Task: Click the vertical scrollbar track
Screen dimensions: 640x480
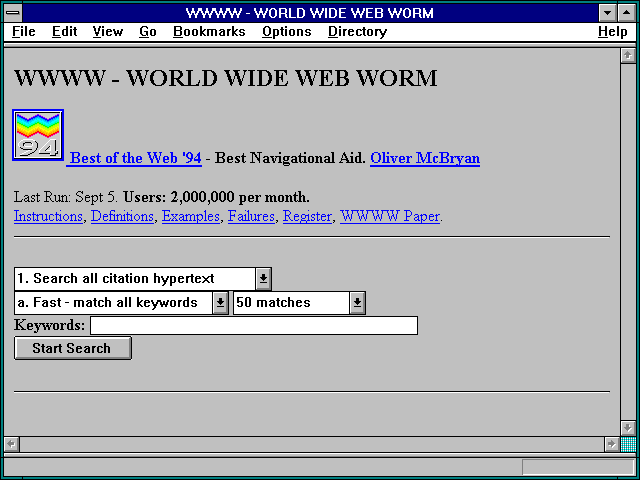Action: [x=628, y=242]
